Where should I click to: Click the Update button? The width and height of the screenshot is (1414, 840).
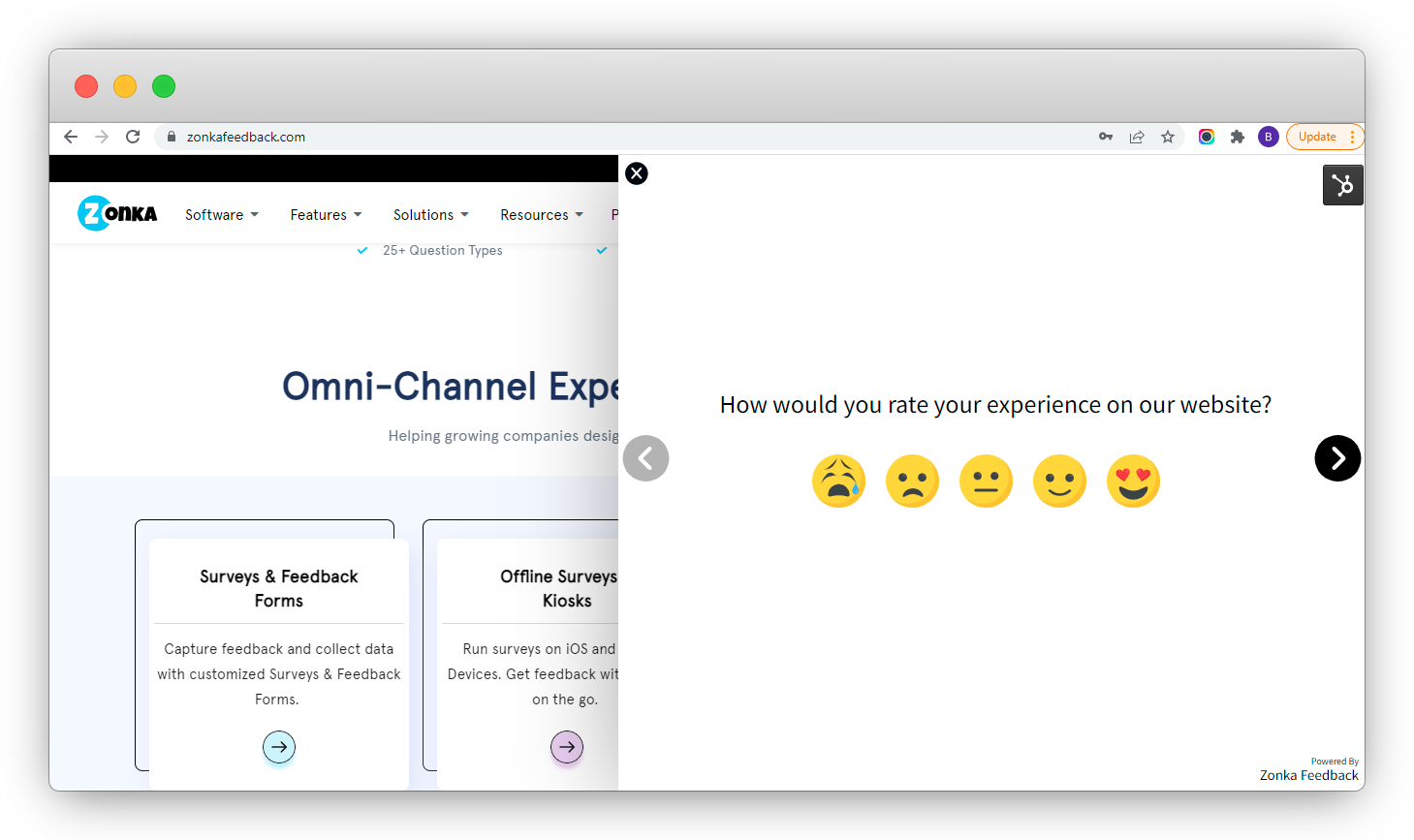coord(1319,137)
